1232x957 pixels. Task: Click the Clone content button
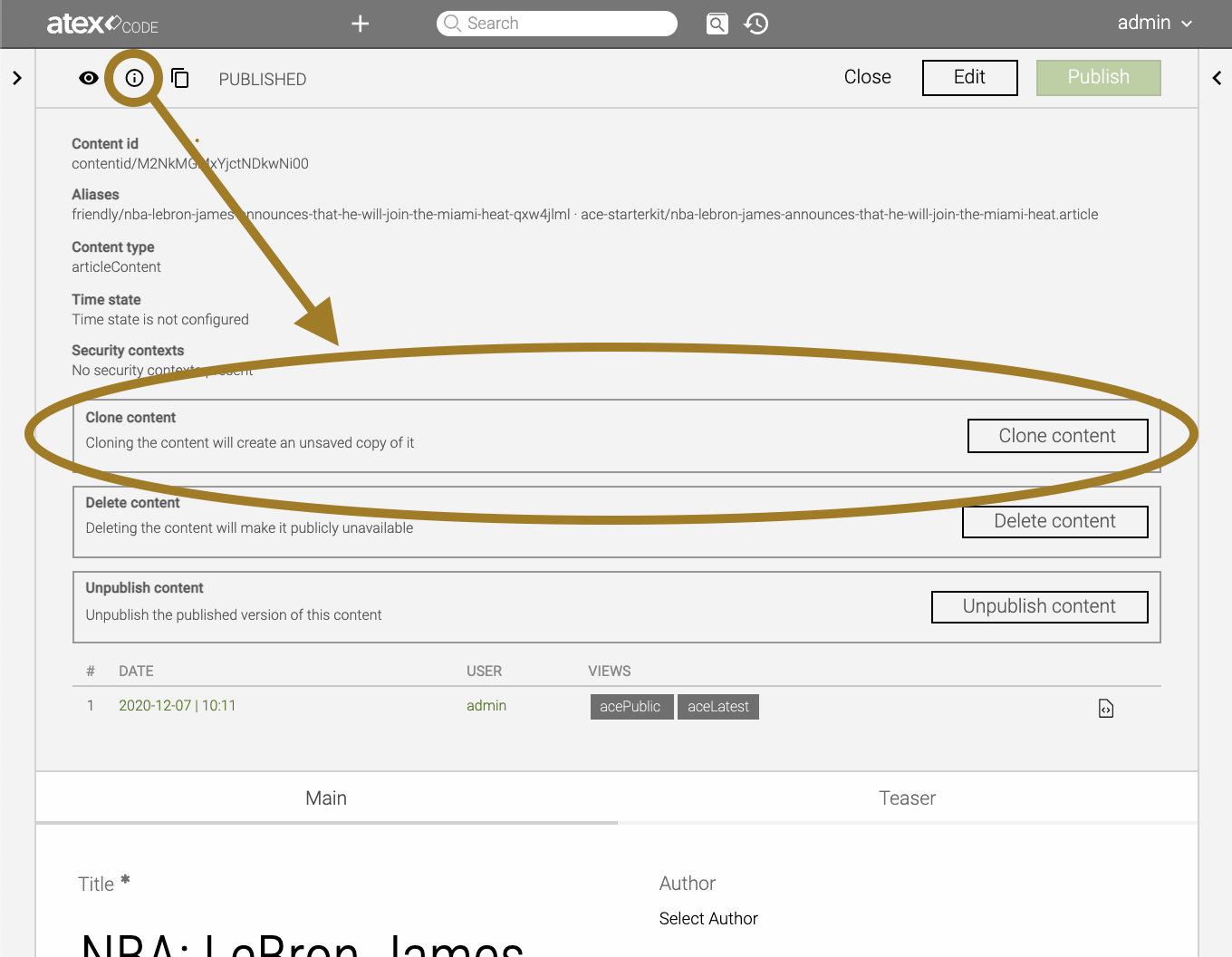tap(1057, 436)
